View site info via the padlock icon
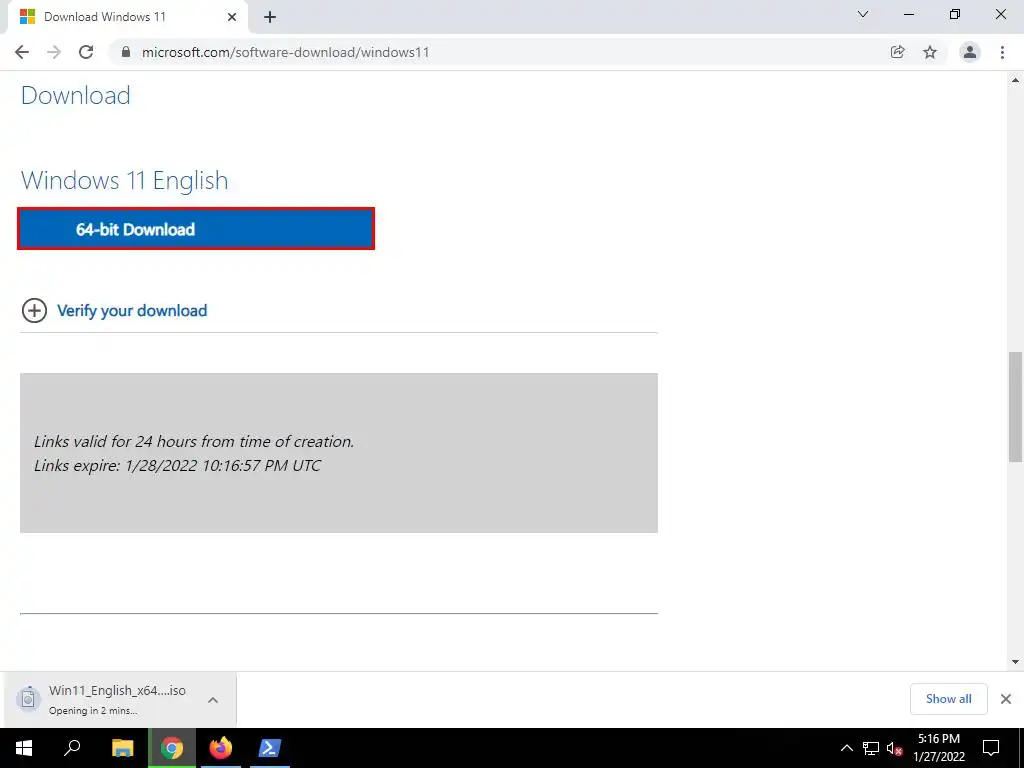 126,52
